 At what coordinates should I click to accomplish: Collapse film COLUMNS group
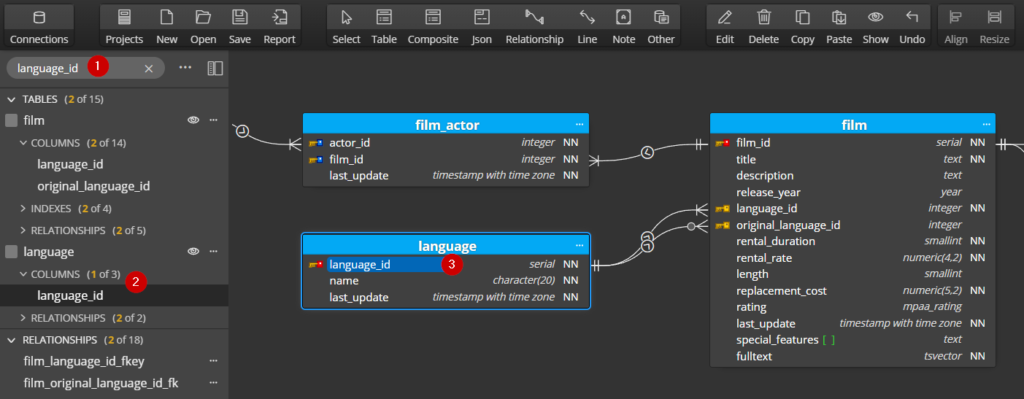[24, 142]
